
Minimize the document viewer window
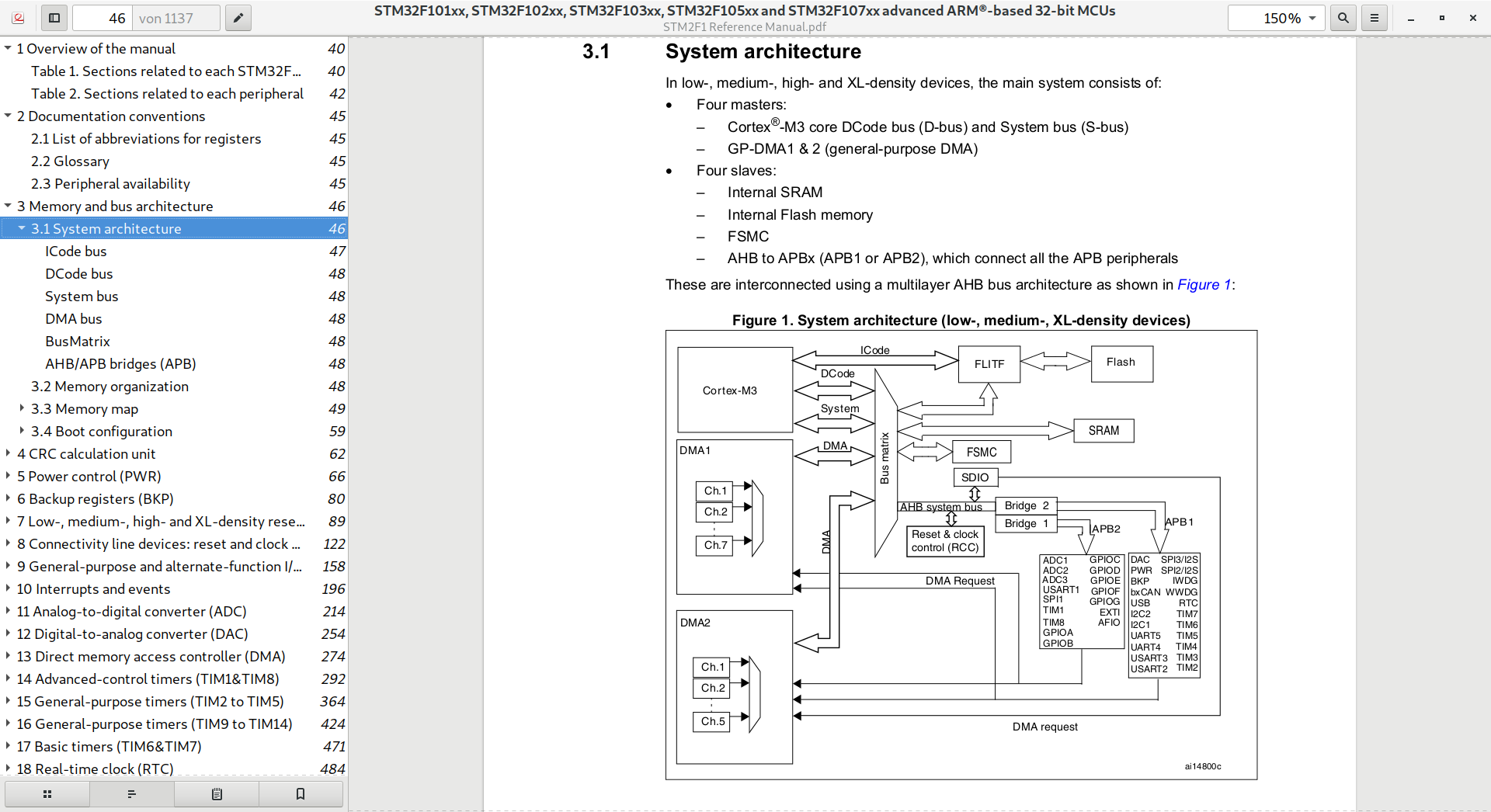click(x=1411, y=18)
